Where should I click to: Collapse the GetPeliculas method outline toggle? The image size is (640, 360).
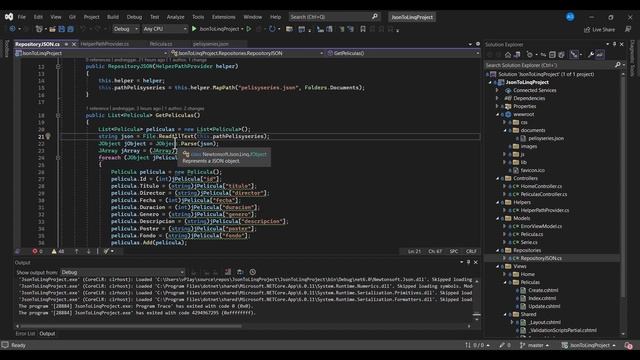pyautogui.click(x=58, y=116)
